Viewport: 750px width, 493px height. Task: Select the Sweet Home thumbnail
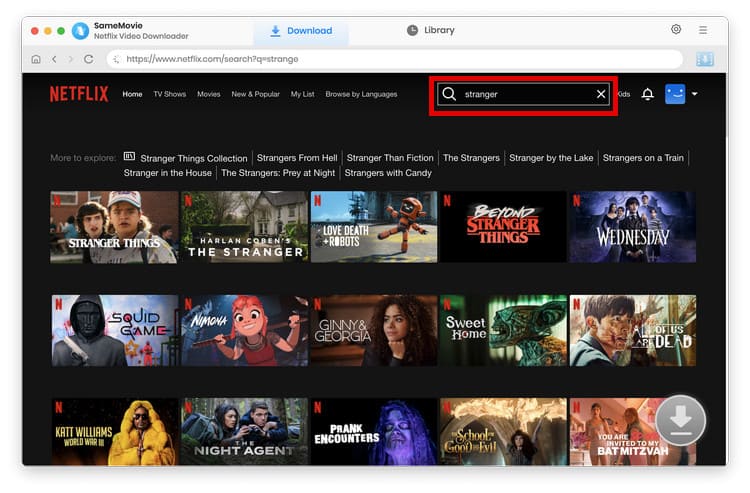pos(503,330)
